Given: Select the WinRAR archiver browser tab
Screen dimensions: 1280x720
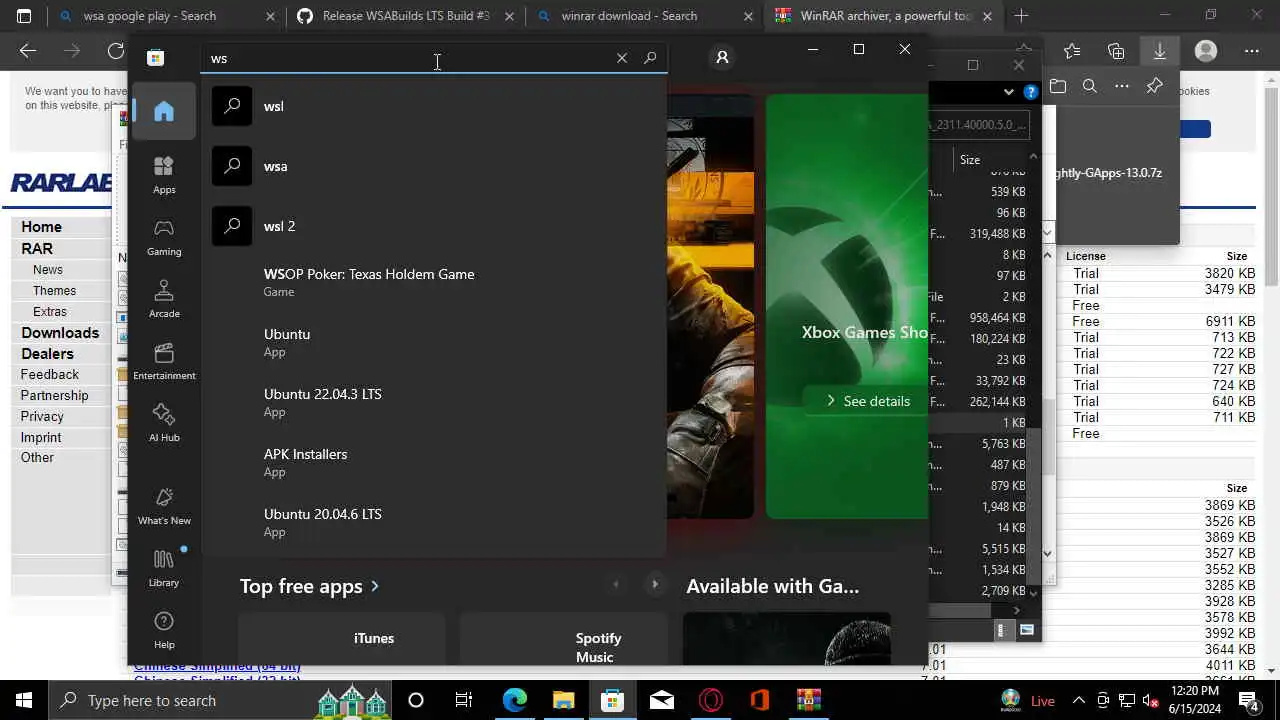Looking at the screenshot, I should click(x=886, y=16).
